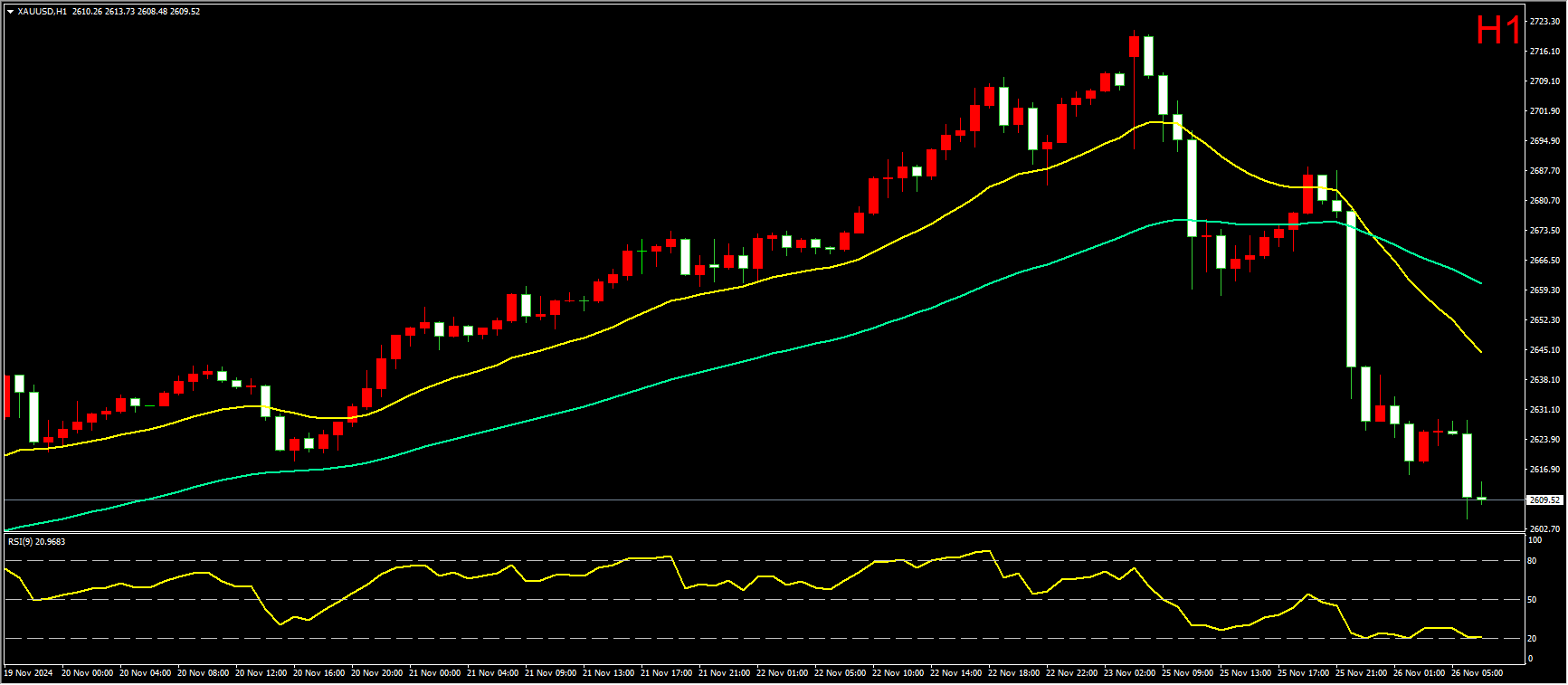
Task: Click time axis label 20 Nov 12:00
Action: pos(261,673)
